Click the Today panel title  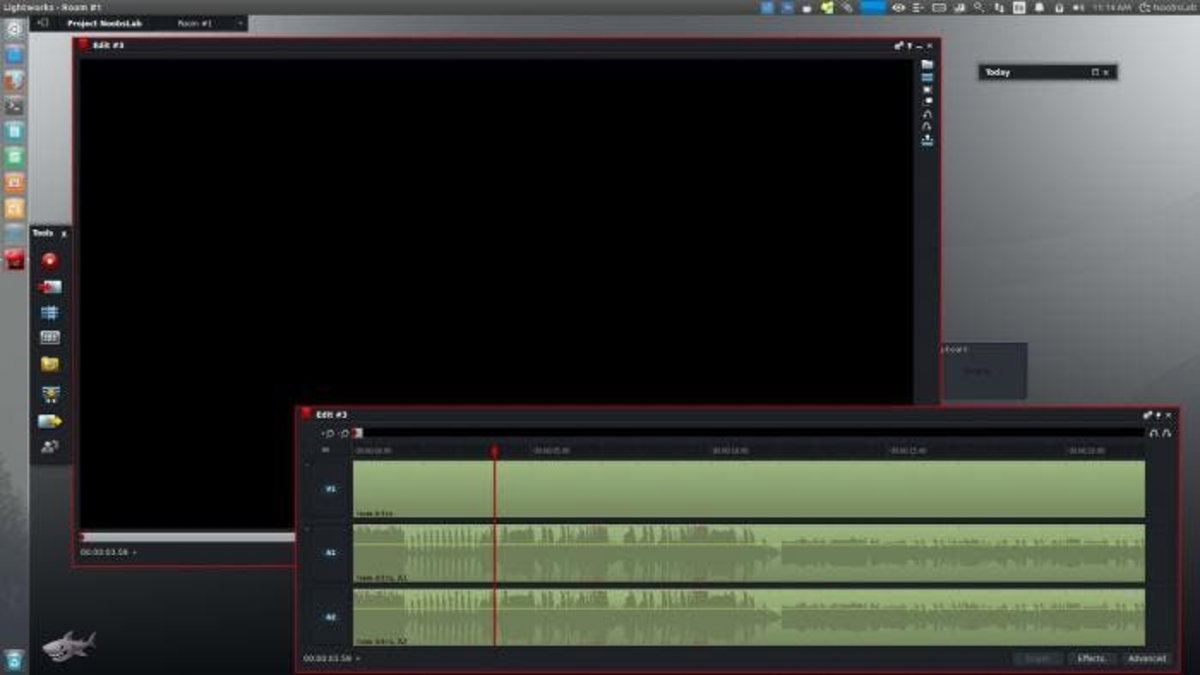998,72
